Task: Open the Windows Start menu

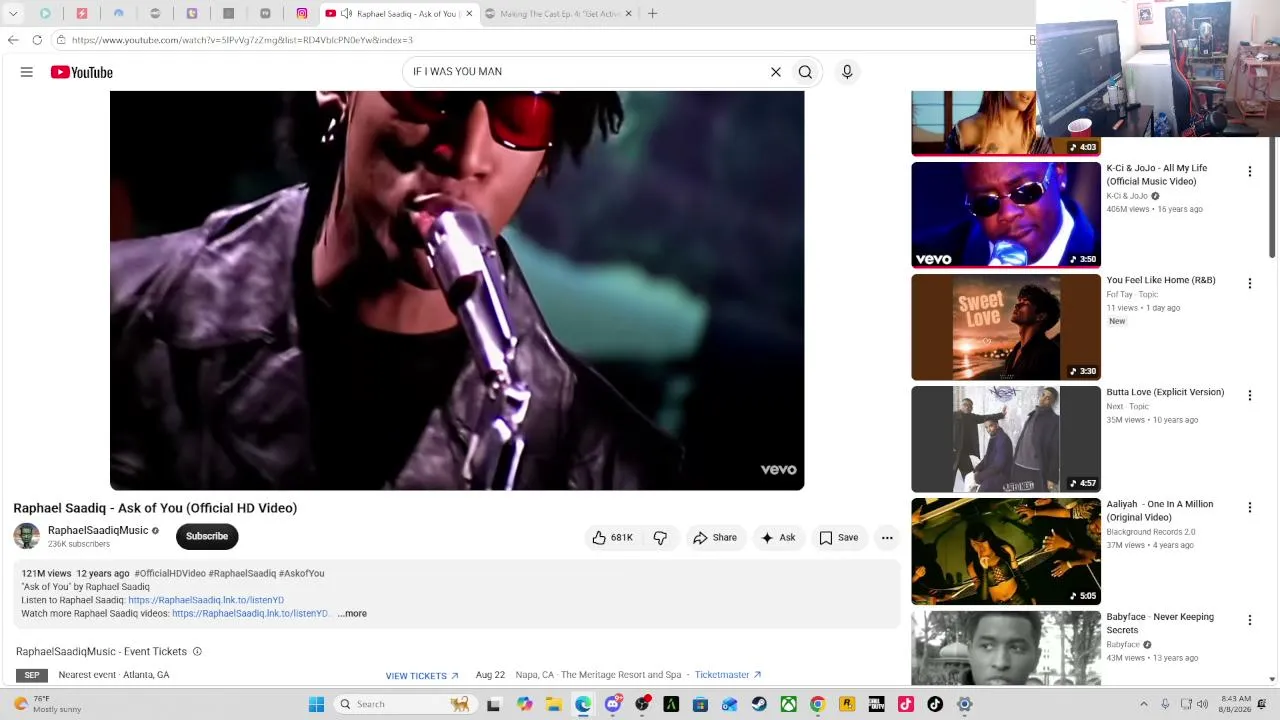Action: [316, 704]
